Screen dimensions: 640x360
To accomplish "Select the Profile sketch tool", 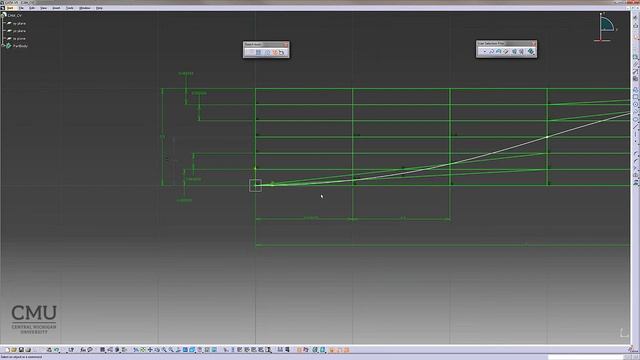I will pyautogui.click(x=635, y=90).
